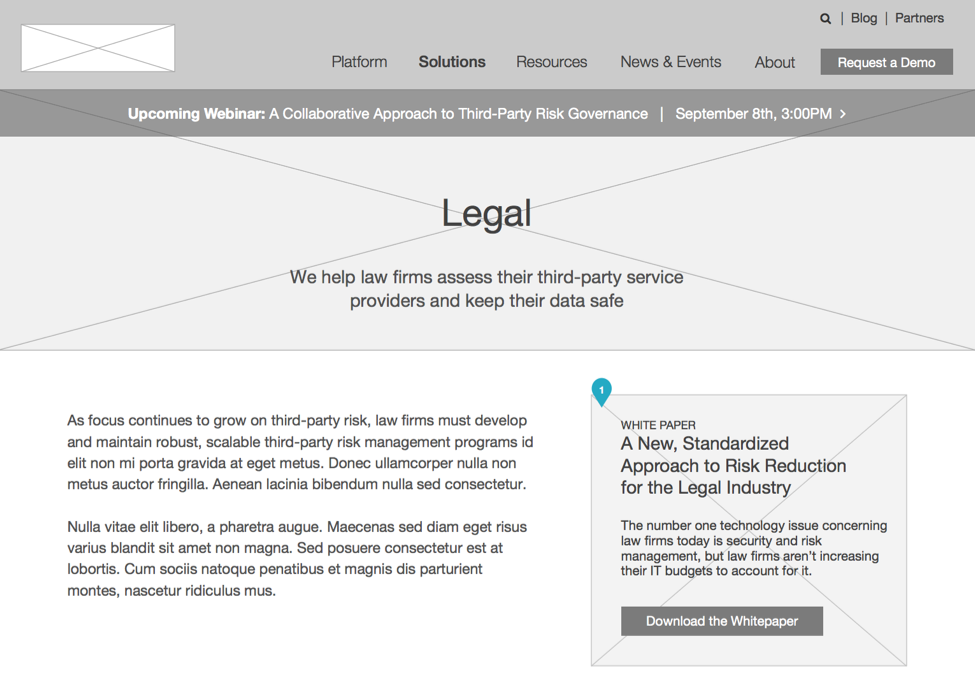Click the 'We help law firms' subheading
The image size is (975, 675).
tap(486, 288)
